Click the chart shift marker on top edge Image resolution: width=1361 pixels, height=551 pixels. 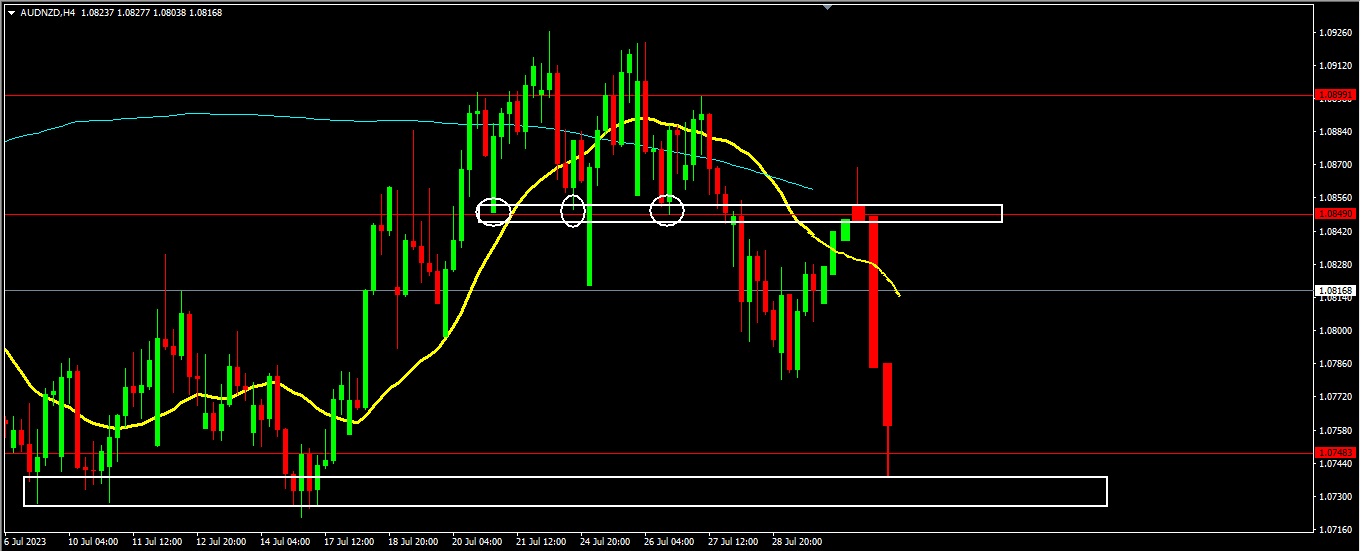[x=827, y=7]
